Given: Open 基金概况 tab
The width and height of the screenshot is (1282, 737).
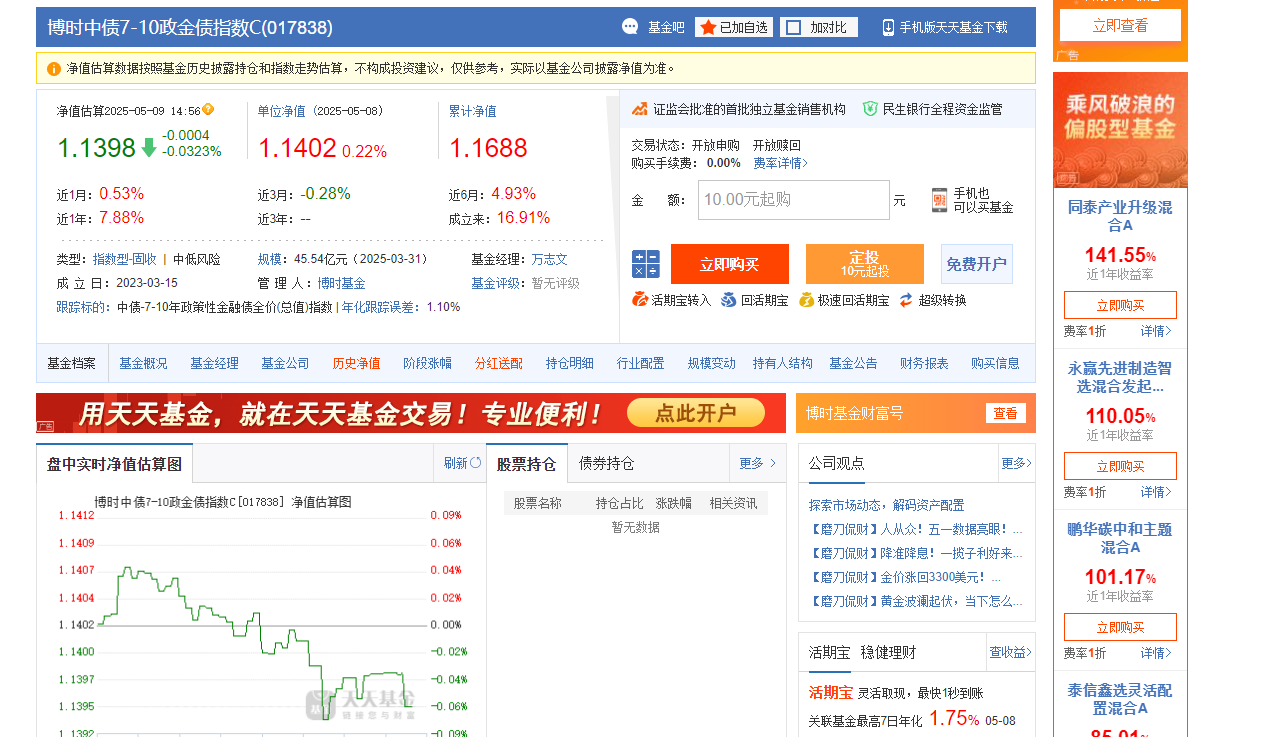Looking at the screenshot, I should (x=144, y=363).
